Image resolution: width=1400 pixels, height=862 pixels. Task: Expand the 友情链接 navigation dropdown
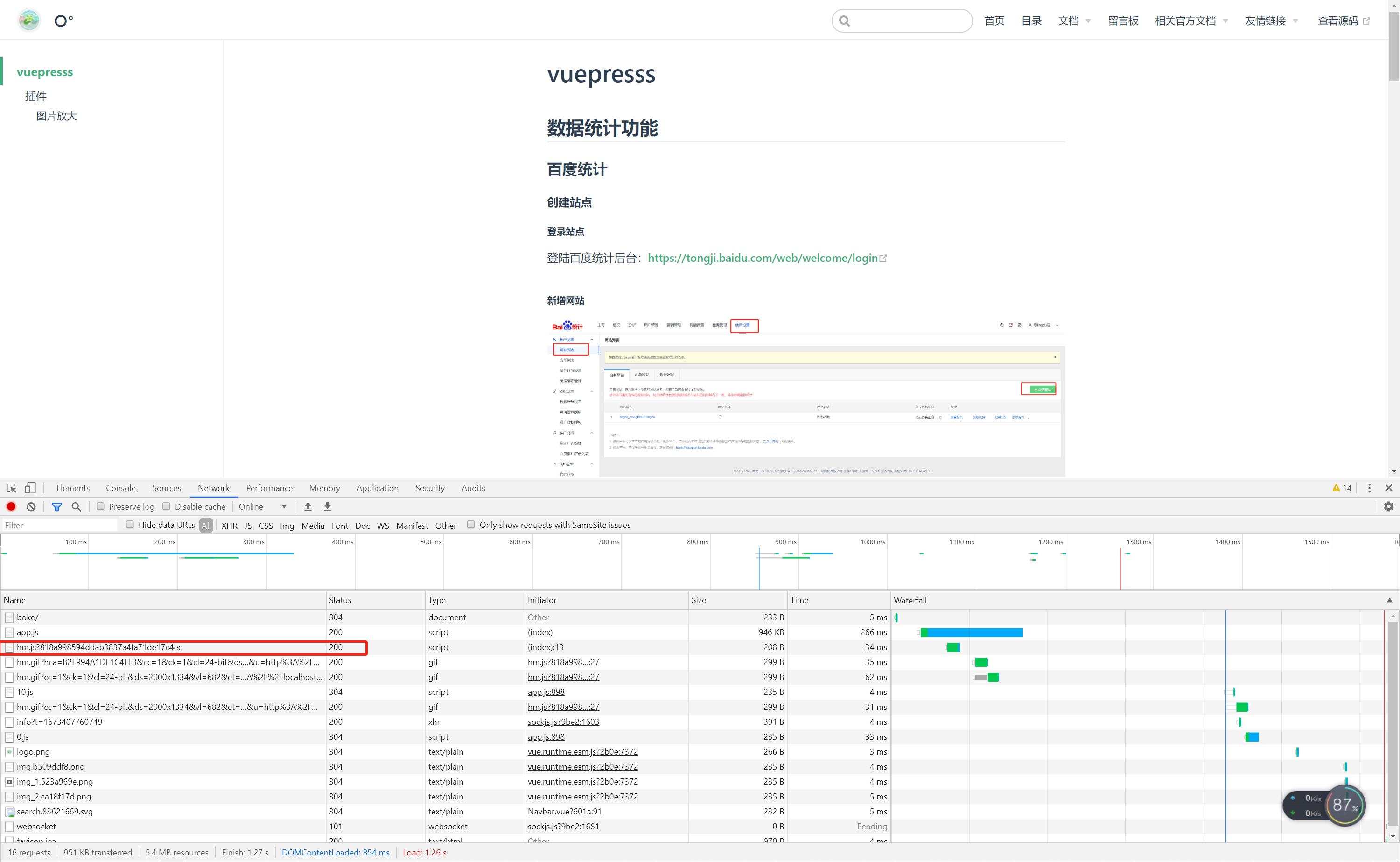[1271, 21]
